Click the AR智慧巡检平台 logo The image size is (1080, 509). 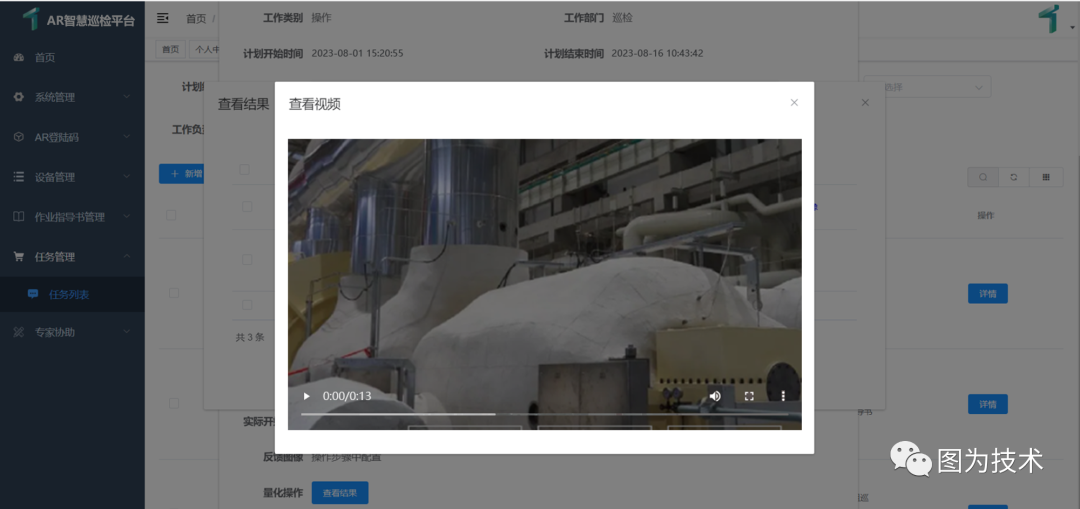pyautogui.click(x=79, y=19)
